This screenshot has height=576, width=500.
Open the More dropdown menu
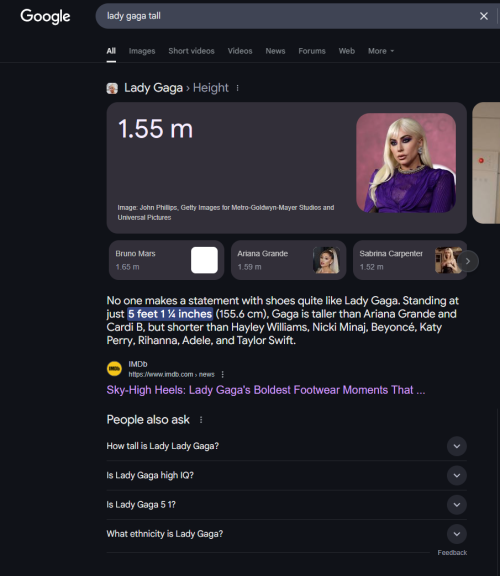coord(381,51)
